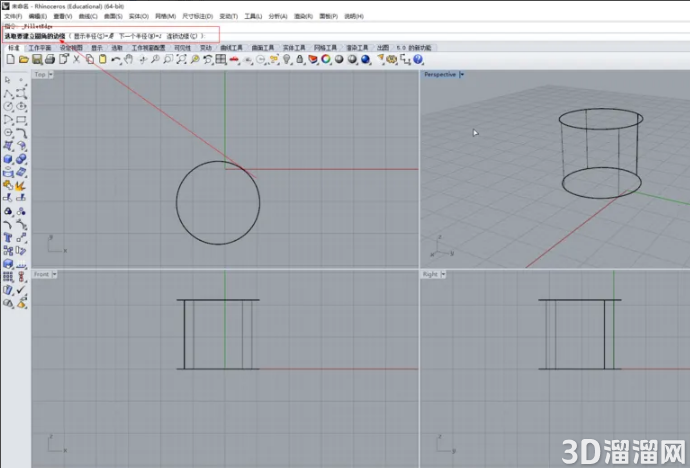Screen dimensions: 690x468
Task: Click the Front viewport title label
Action: tap(41, 274)
